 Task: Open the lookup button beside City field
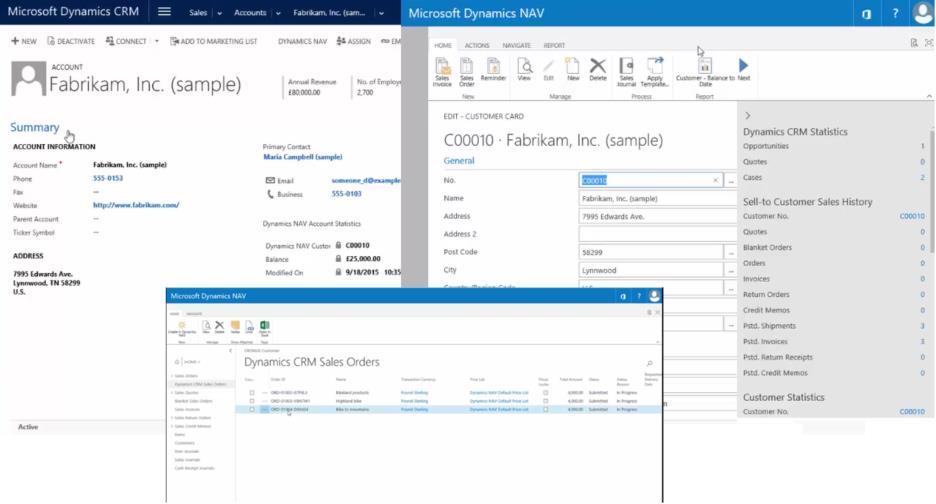731,271
